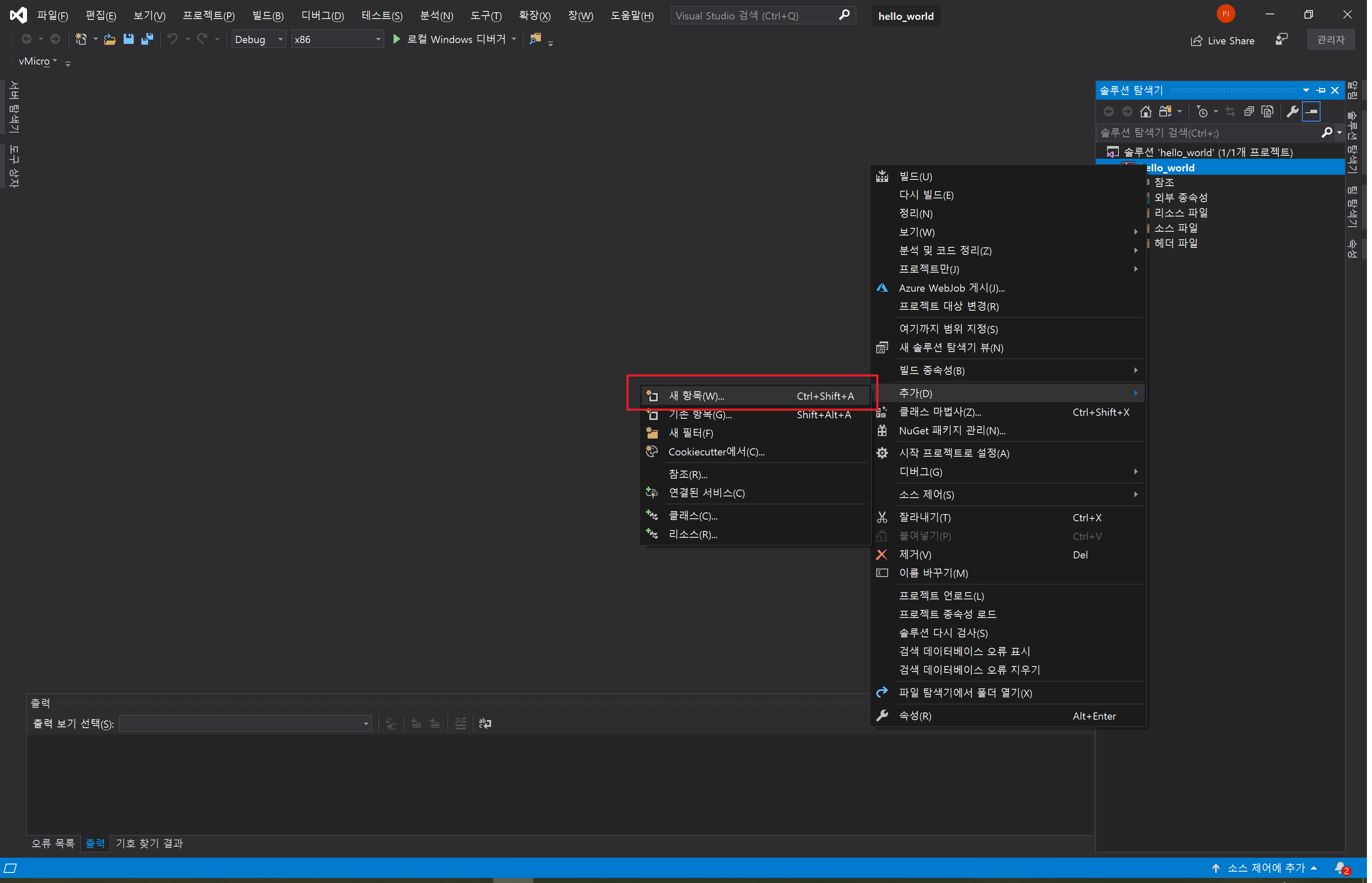This screenshot has height=883, width=1372.
Task: Toggle Show All Files in Solution Explorer
Action: 1268,111
